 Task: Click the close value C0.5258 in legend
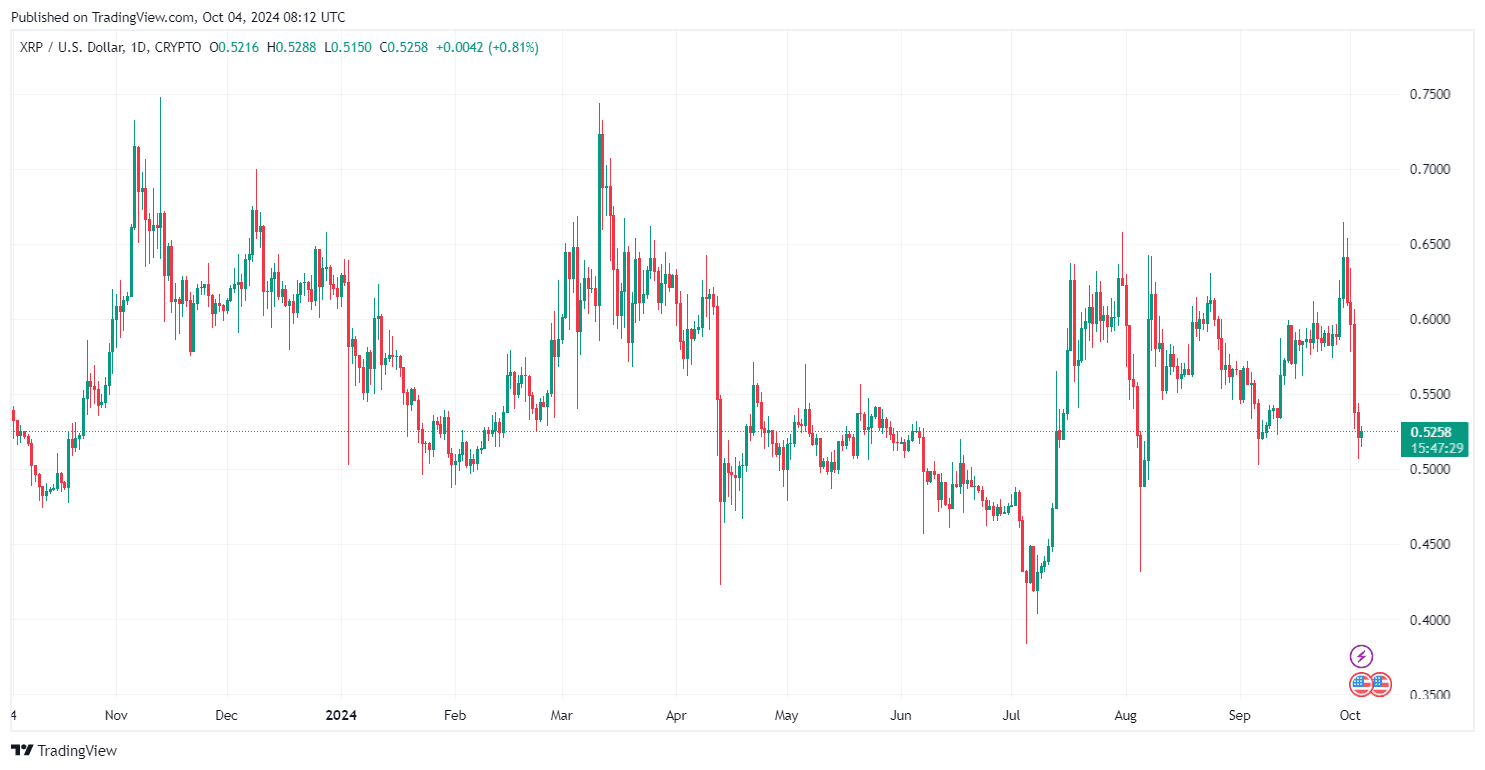(402, 47)
